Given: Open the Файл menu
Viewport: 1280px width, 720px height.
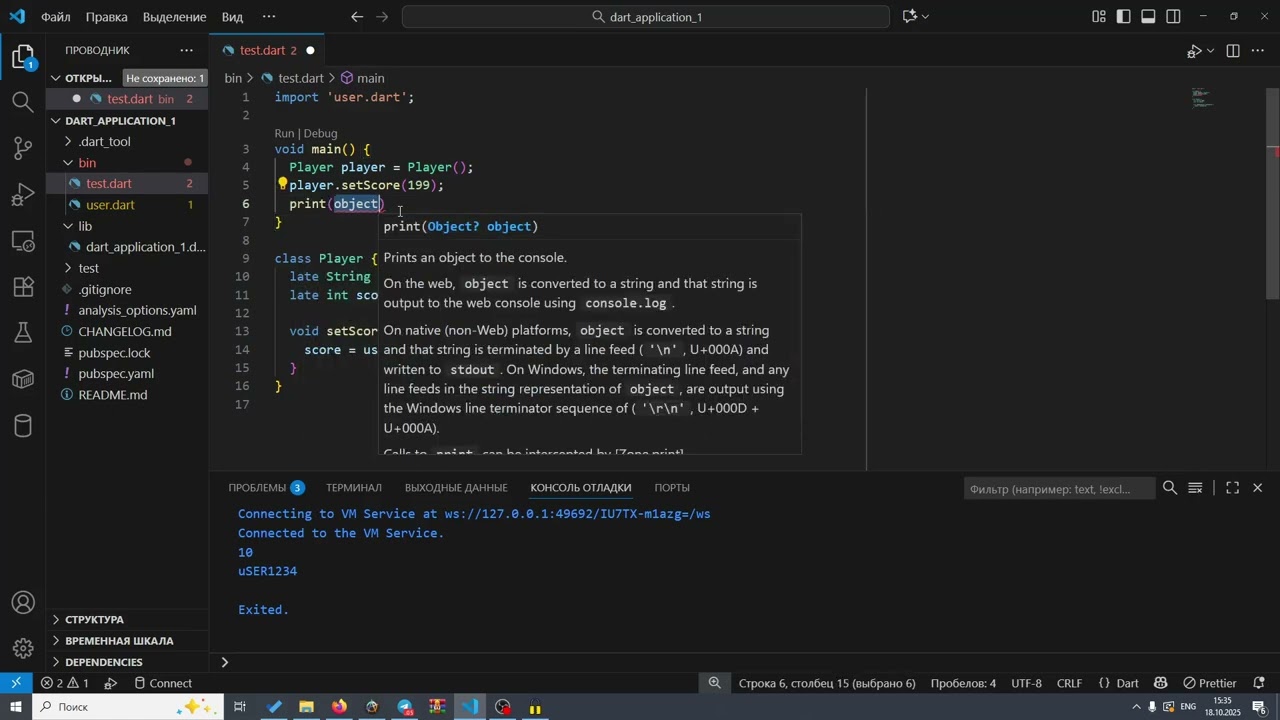Looking at the screenshot, I should pyautogui.click(x=56, y=17).
